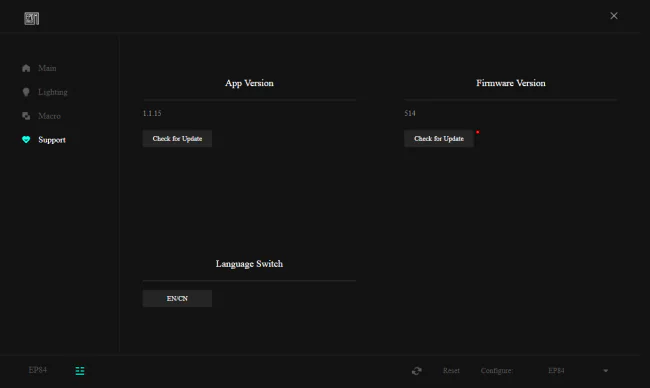This screenshot has height=388, width=650.
Task: Click firmware version number 514
Action: (410, 113)
